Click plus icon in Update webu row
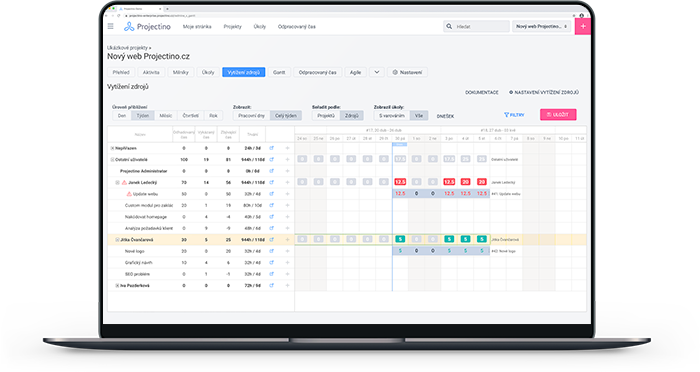The image size is (700, 372). (x=288, y=194)
